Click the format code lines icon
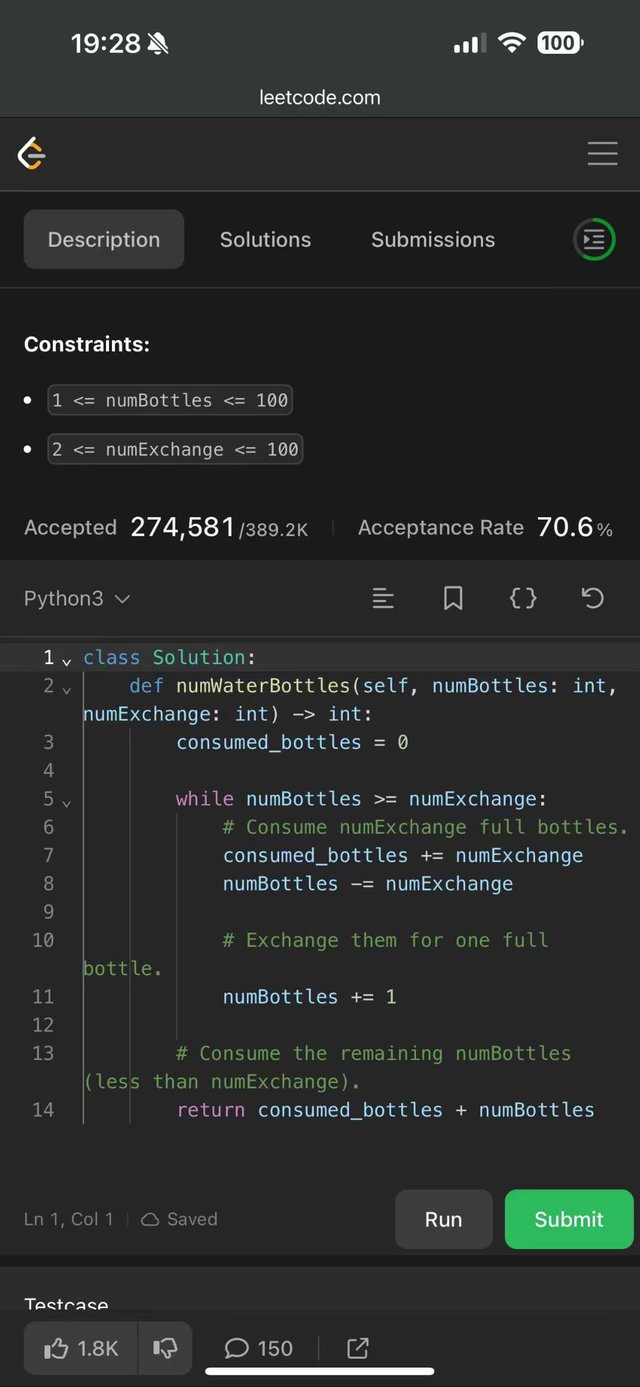The image size is (640, 1387). pyautogui.click(x=383, y=598)
